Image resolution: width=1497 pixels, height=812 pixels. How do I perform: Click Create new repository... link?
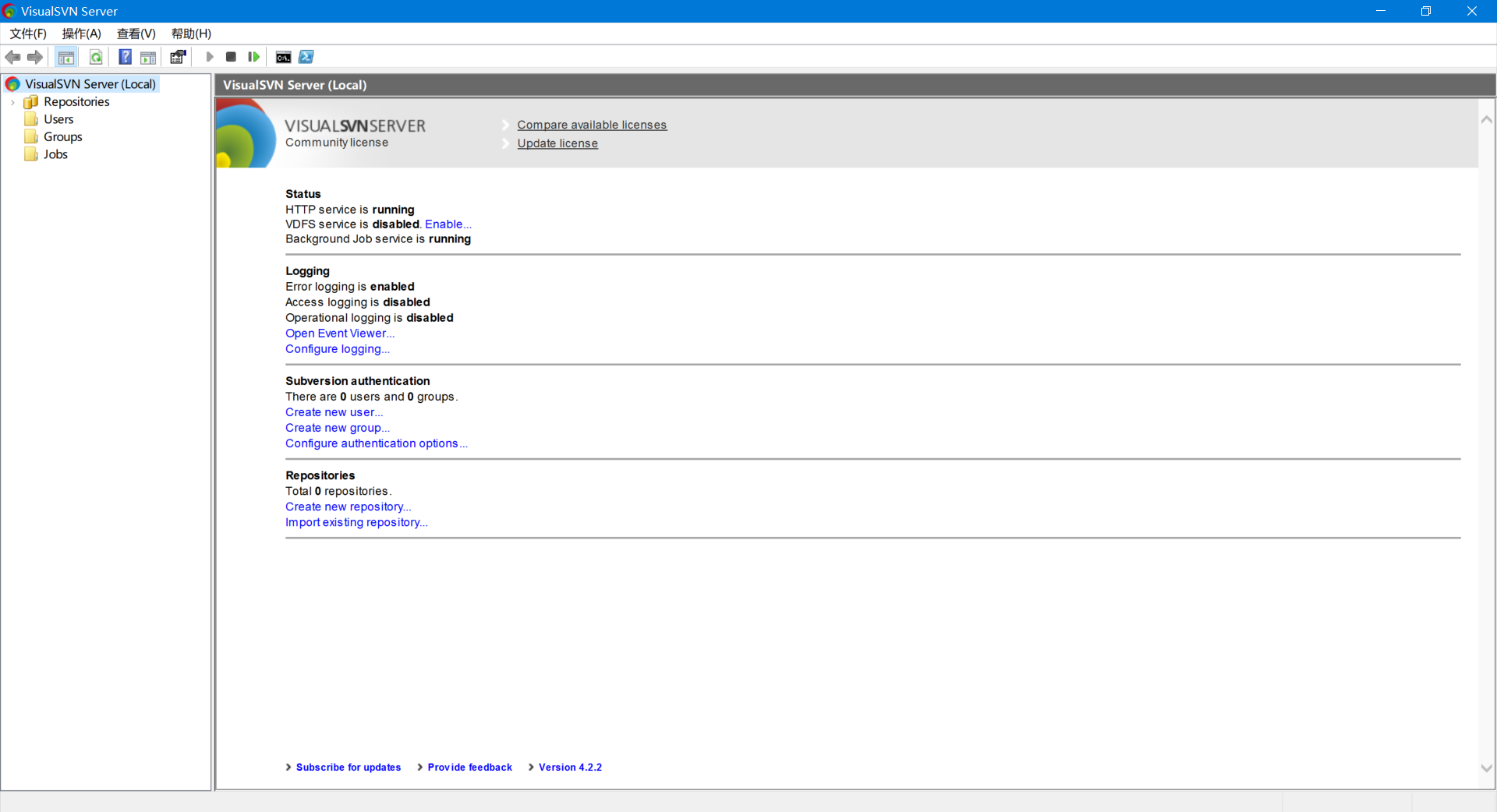[349, 507]
